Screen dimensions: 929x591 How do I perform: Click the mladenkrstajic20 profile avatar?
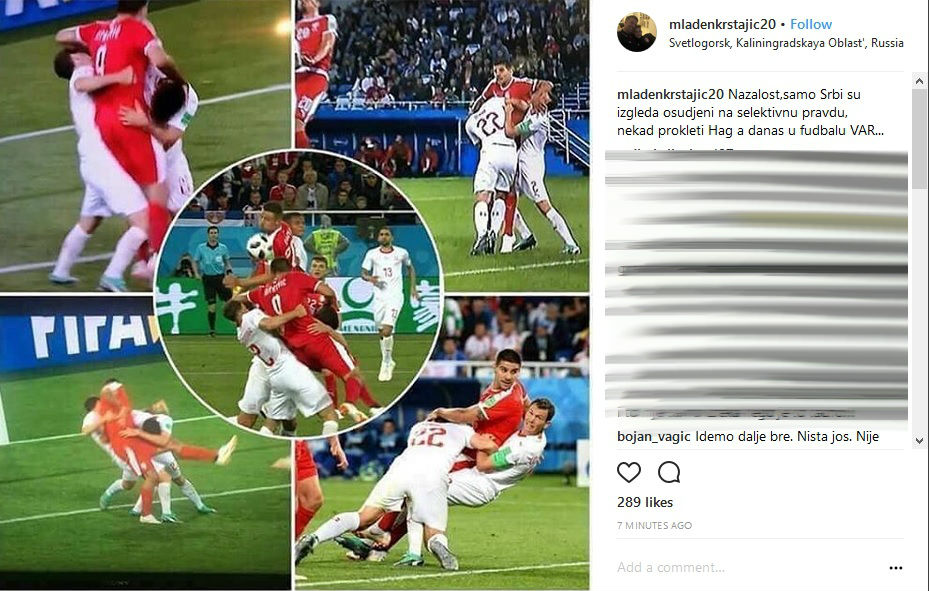(x=636, y=32)
